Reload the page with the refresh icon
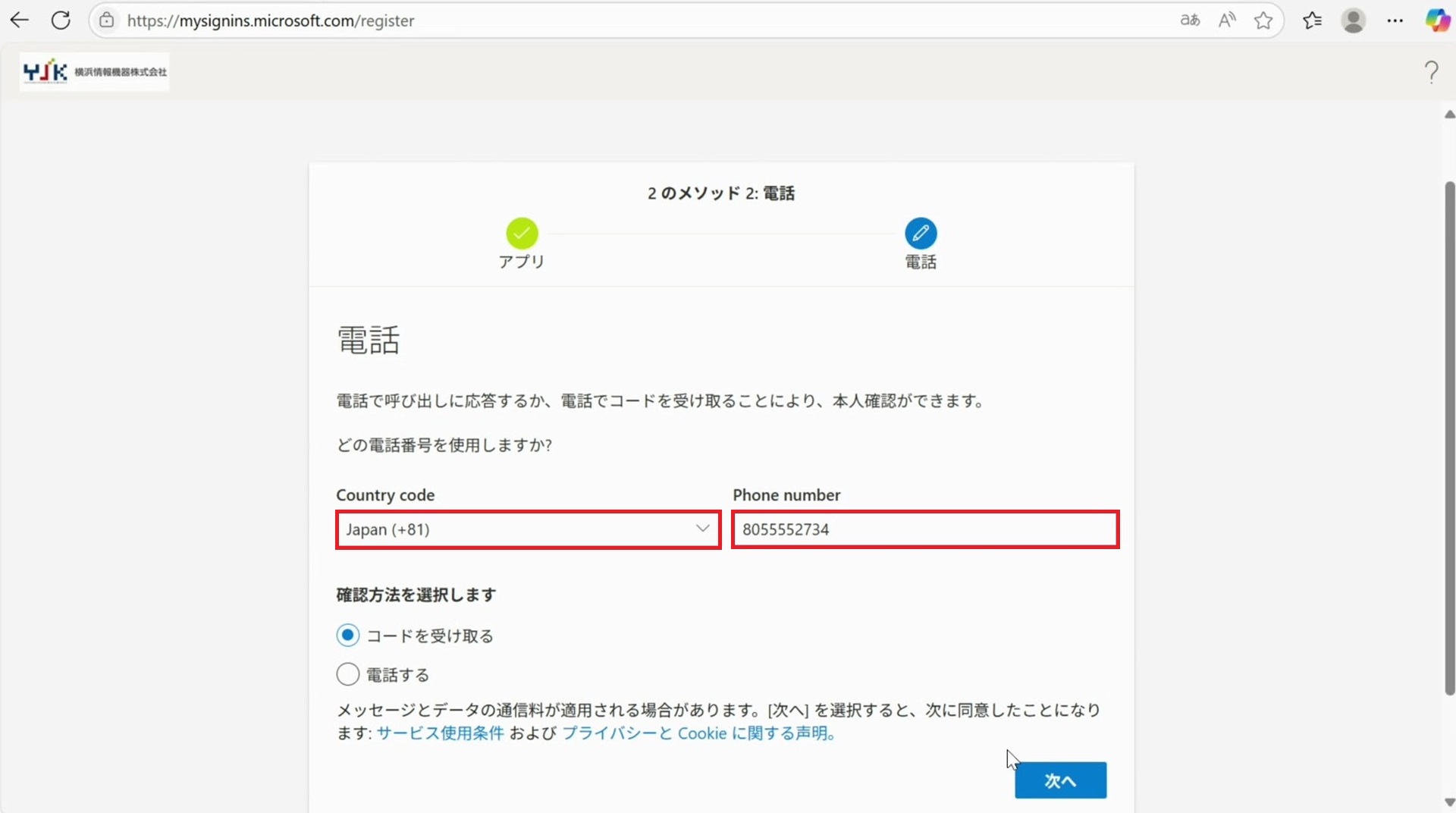The width and height of the screenshot is (1456, 813). click(61, 20)
